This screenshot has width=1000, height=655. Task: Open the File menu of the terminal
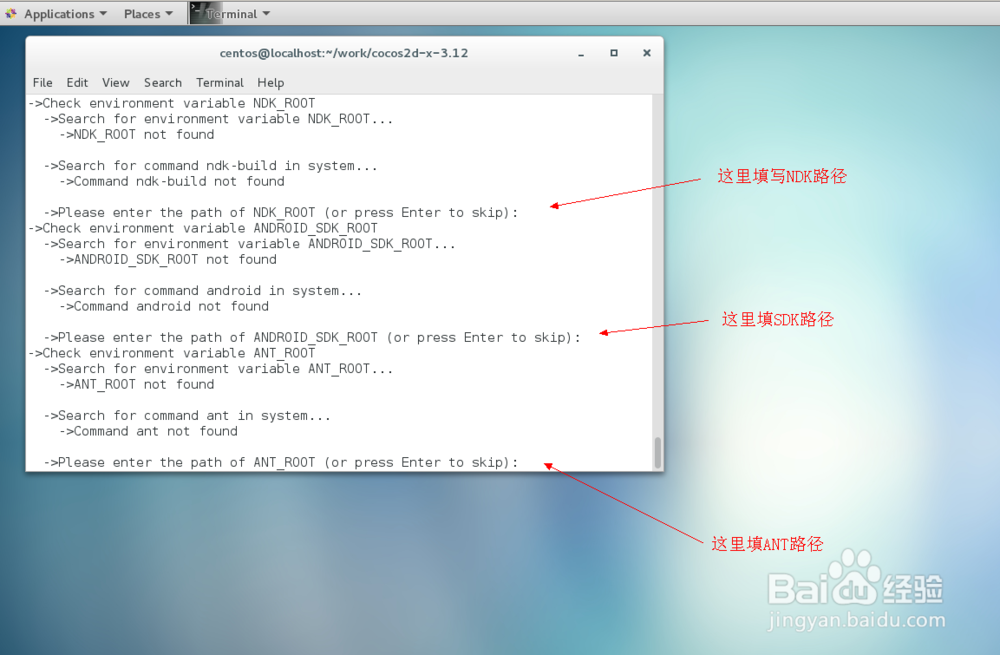[x=42, y=82]
